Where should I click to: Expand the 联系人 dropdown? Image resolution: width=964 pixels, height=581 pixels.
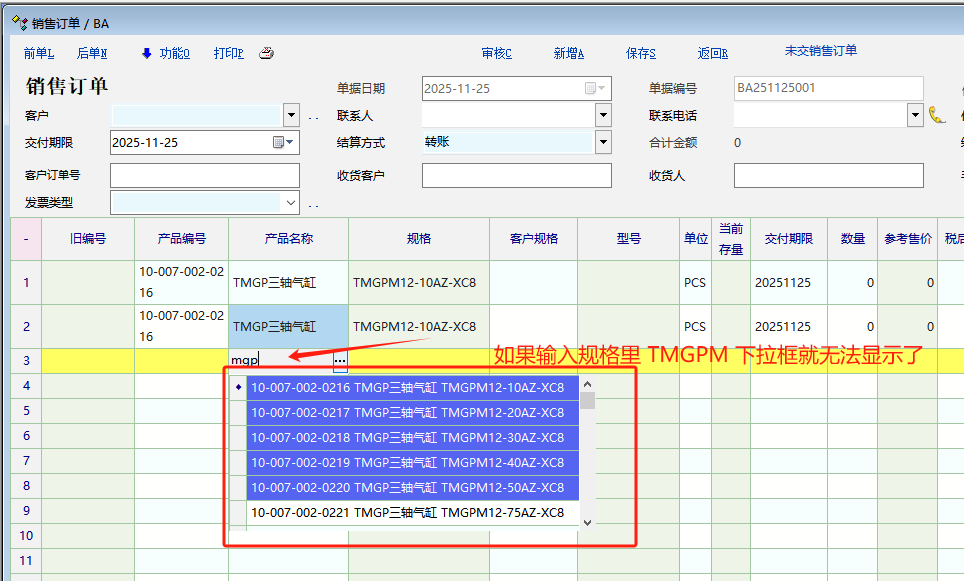point(603,115)
